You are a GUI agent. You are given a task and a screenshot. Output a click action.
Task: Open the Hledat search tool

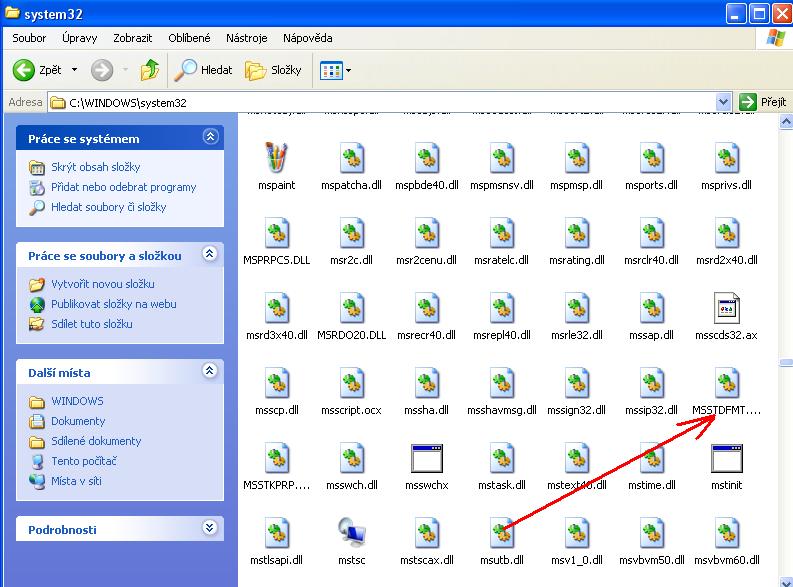coord(203,70)
